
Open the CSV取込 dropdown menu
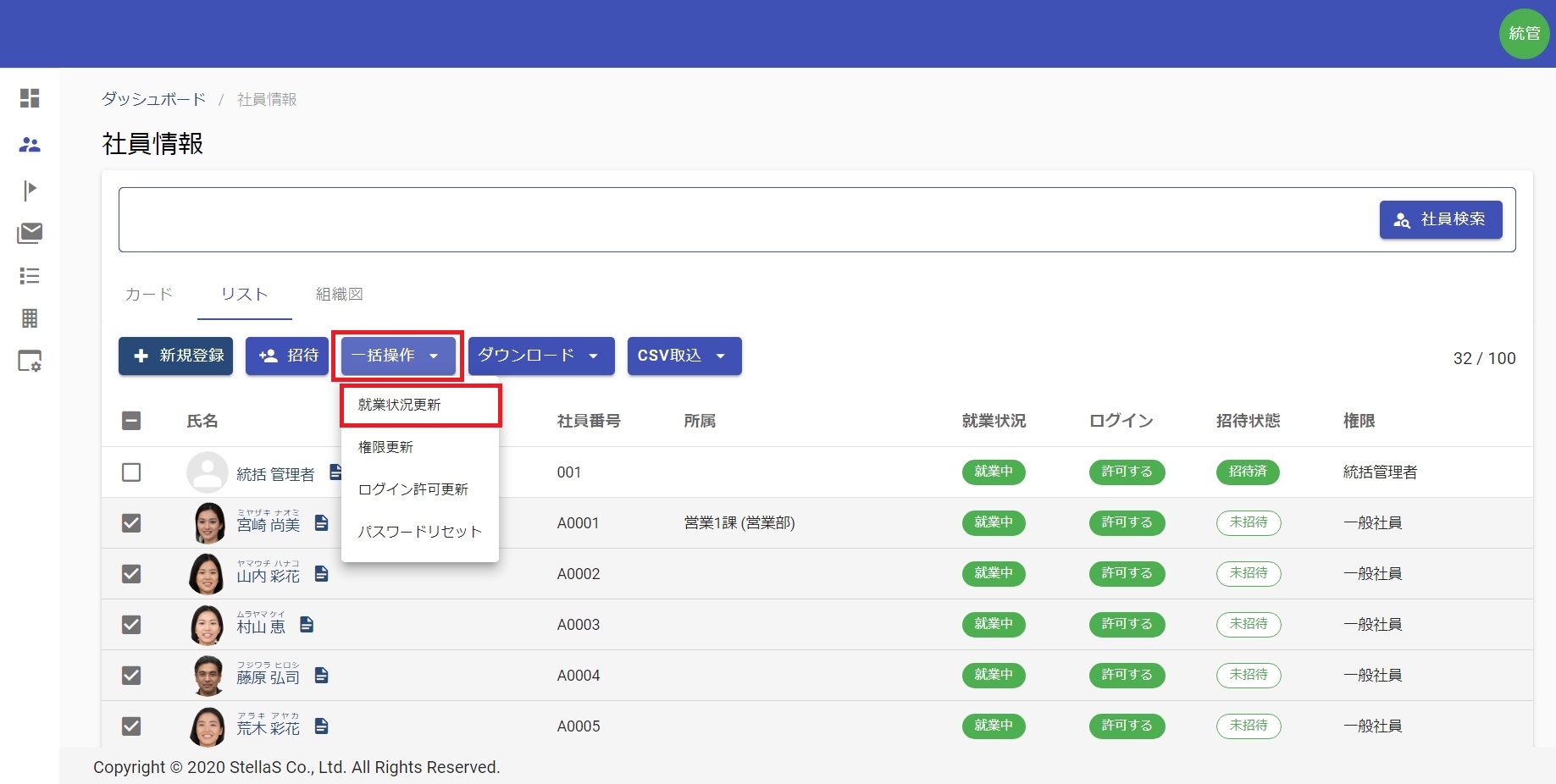pyautogui.click(x=684, y=356)
